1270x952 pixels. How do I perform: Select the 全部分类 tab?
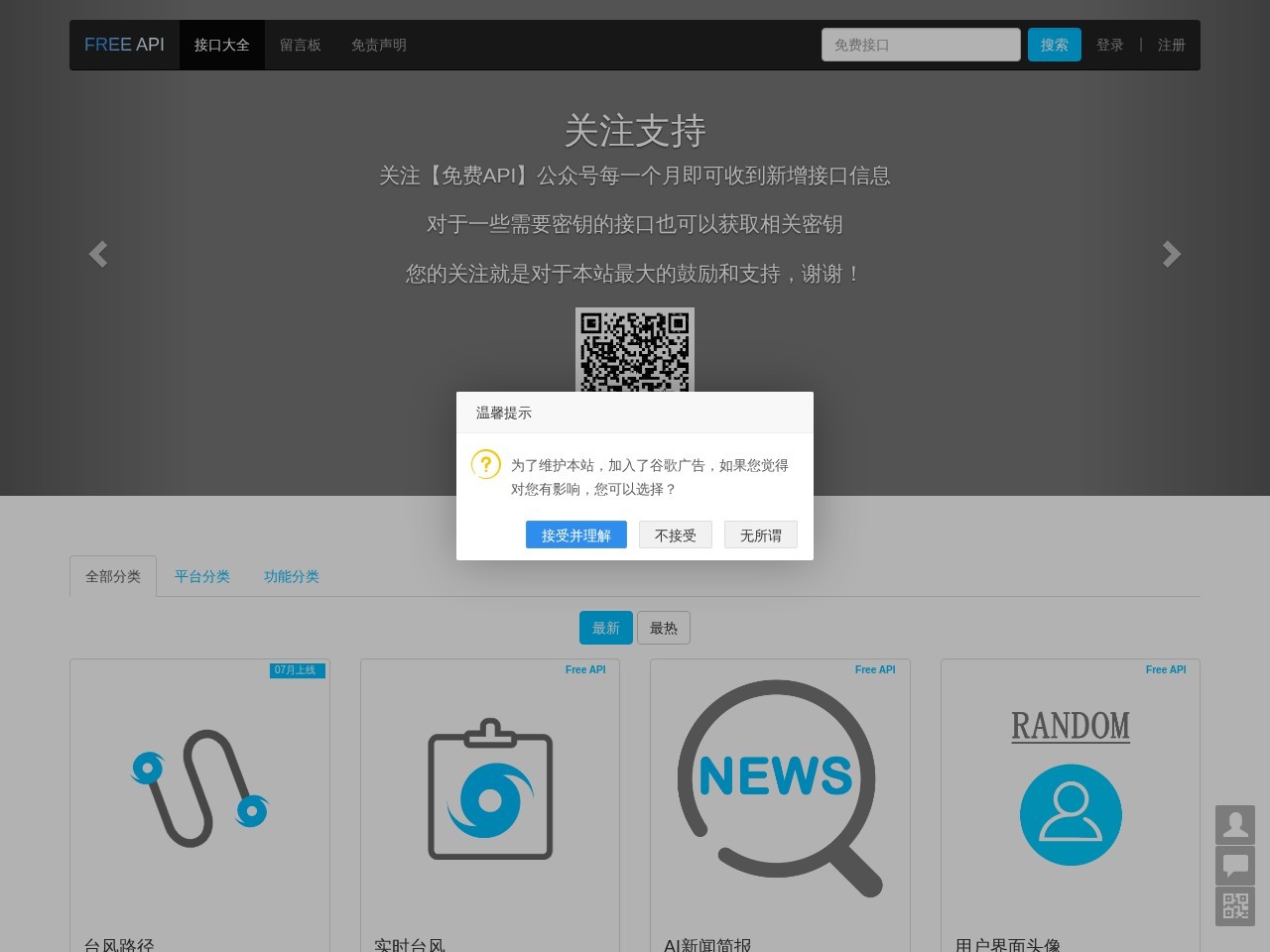113,576
